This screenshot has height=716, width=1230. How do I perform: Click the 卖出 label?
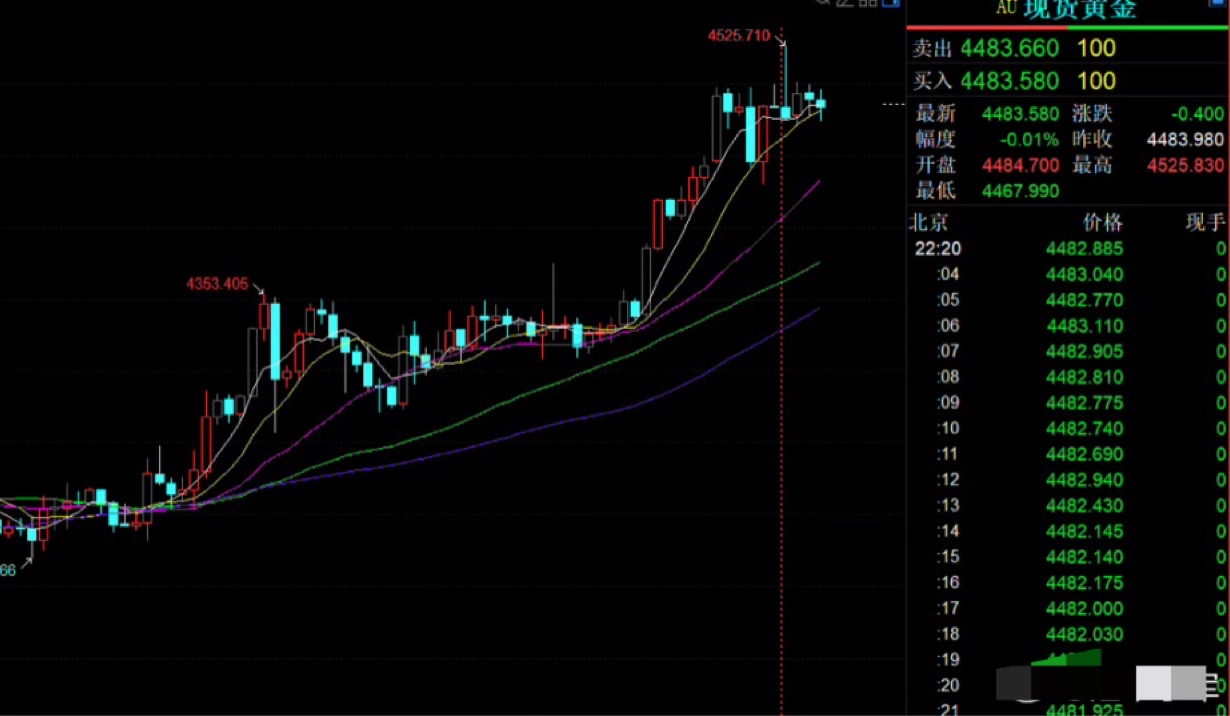click(x=931, y=49)
